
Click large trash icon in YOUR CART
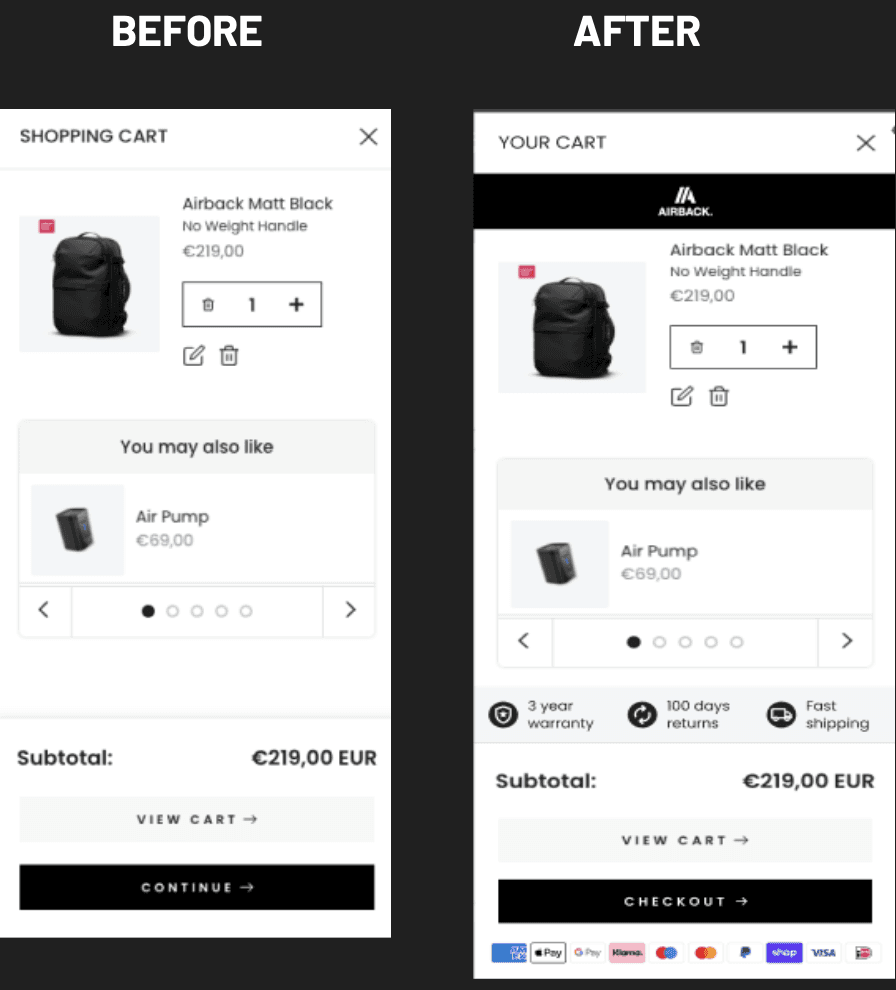(719, 397)
